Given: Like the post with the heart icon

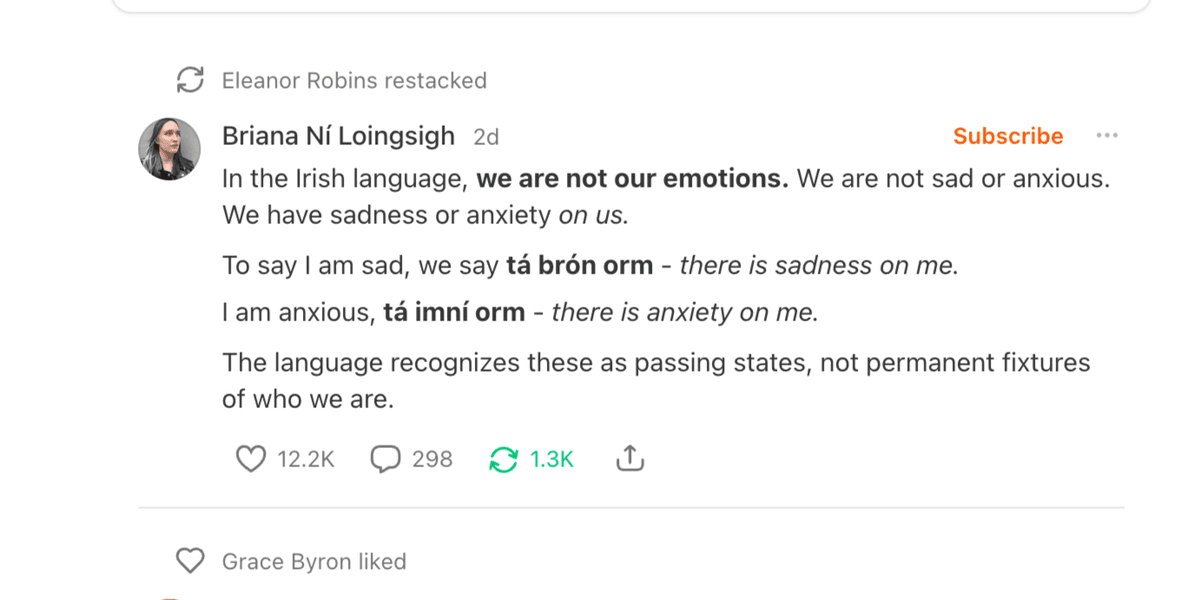Looking at the screenshot, I should [250, 459].
